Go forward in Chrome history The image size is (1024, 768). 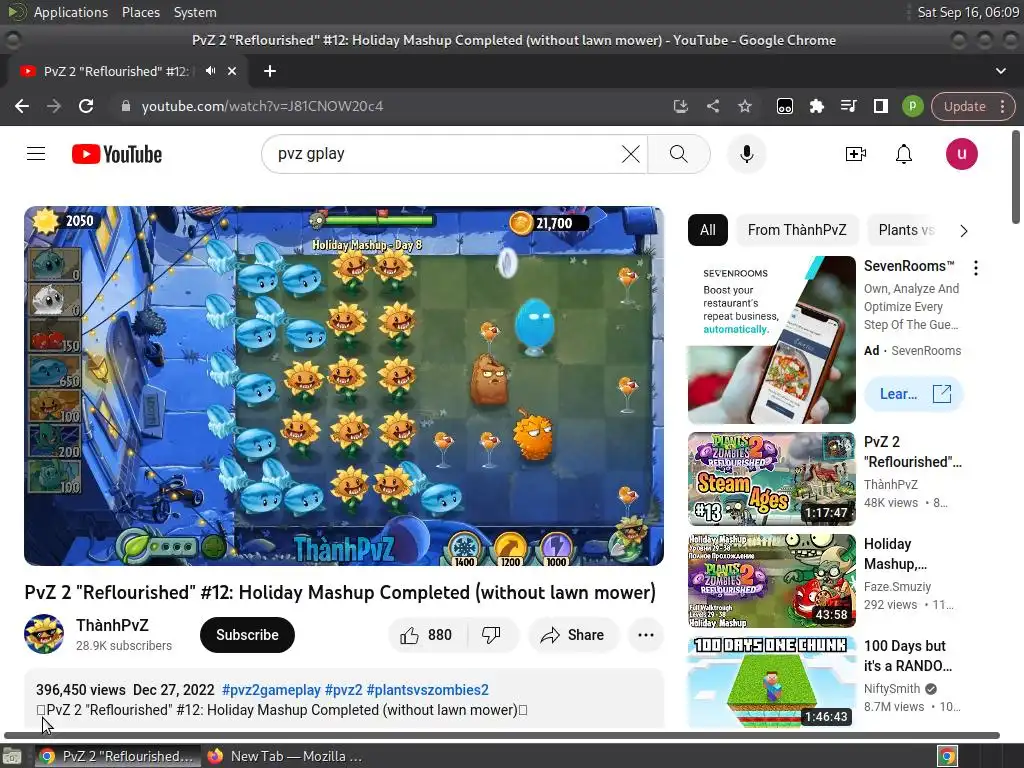pos(54,106)
